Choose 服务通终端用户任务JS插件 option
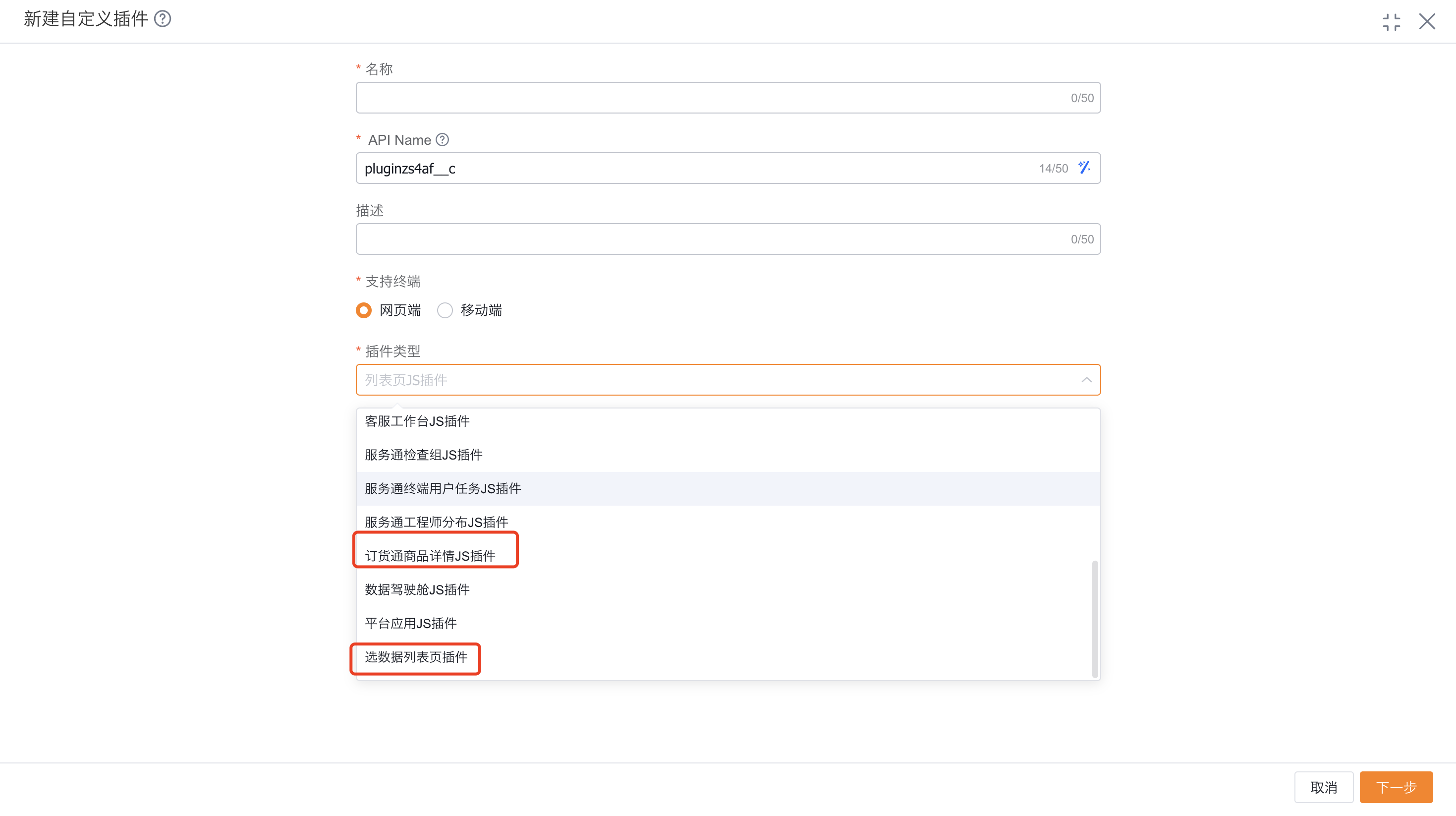 pos(728,489)
